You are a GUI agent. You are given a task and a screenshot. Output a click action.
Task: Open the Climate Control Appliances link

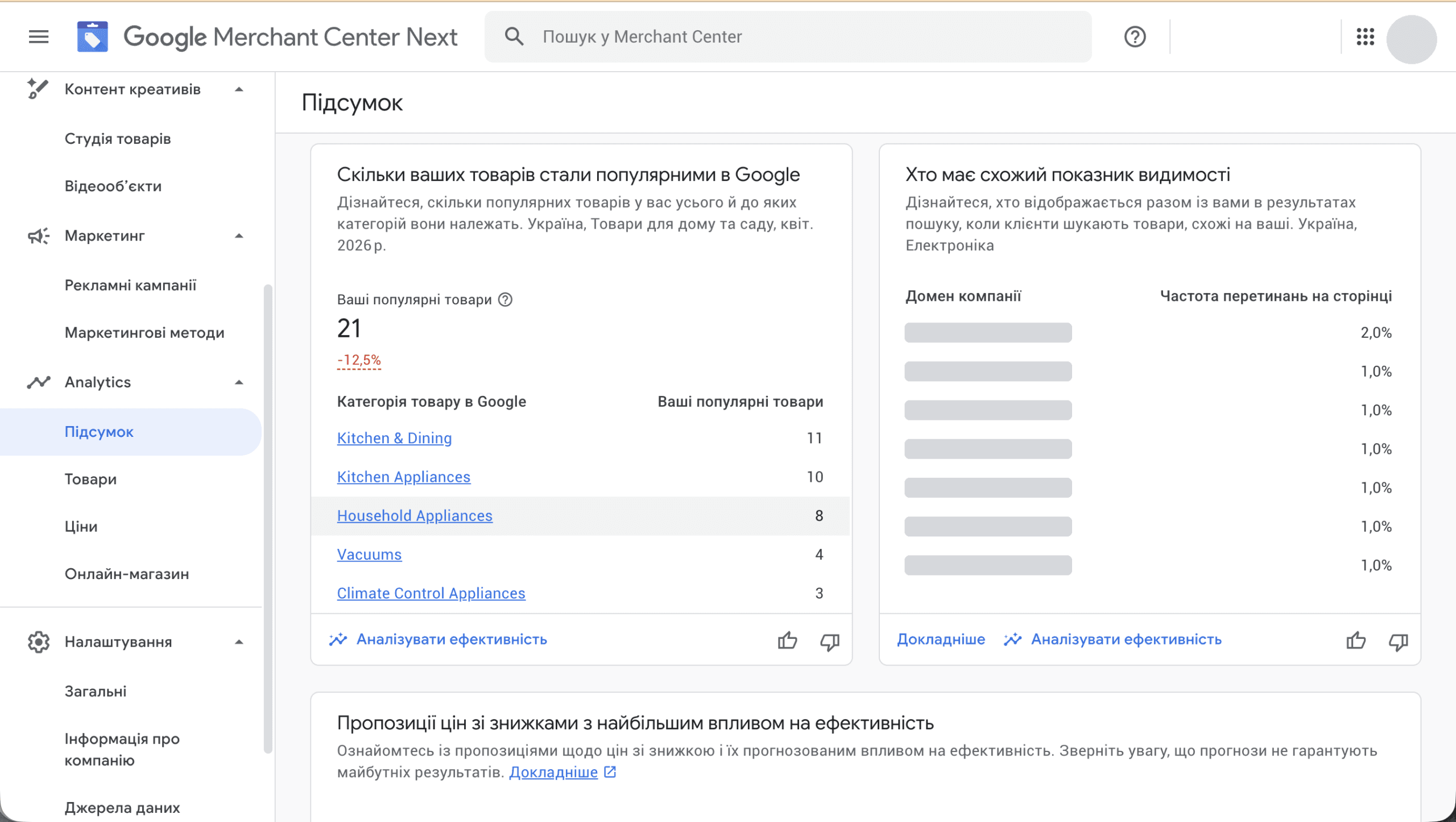431,593
